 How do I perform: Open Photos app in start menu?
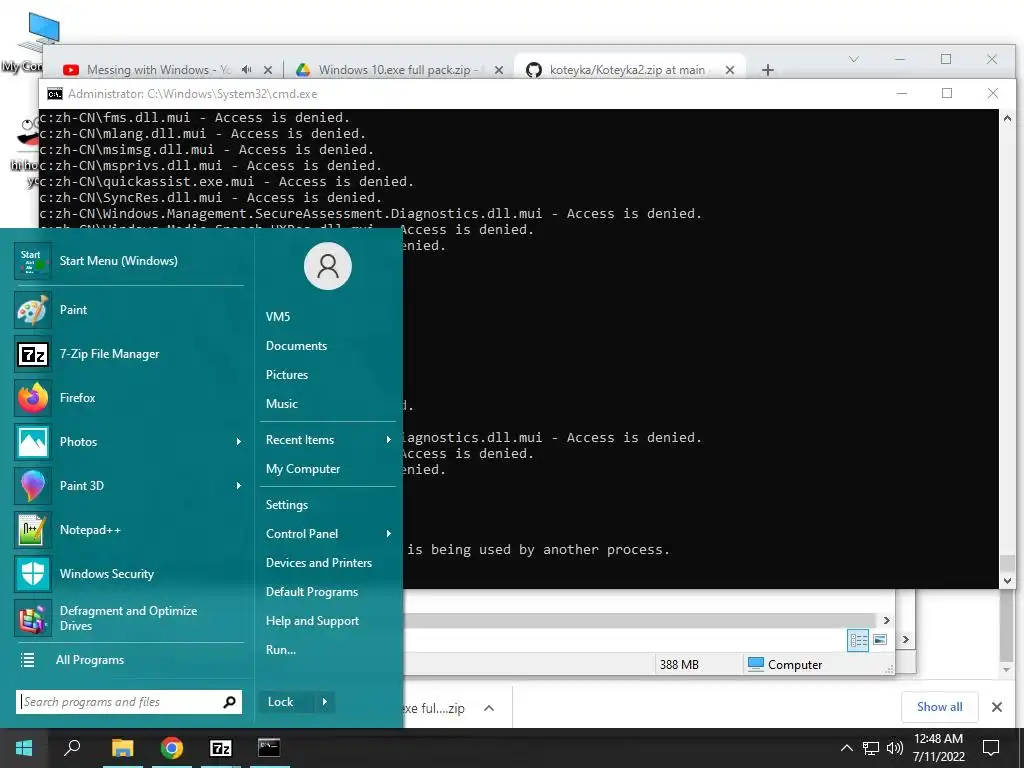pyautogui.click(x=129, y=441)
